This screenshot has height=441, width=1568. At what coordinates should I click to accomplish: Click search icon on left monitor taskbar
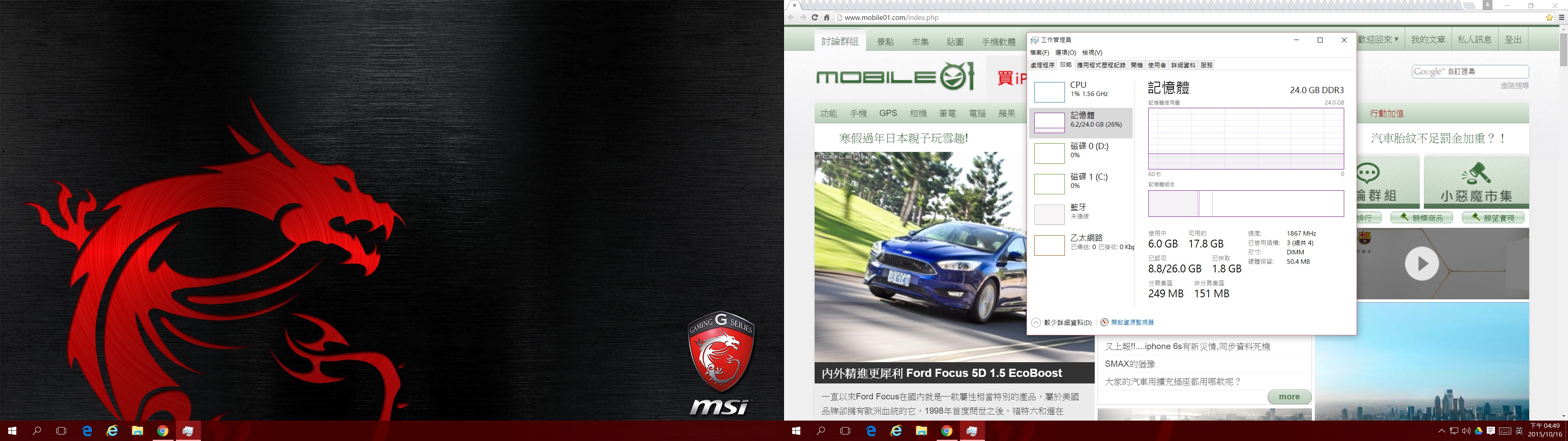[37, 431]
